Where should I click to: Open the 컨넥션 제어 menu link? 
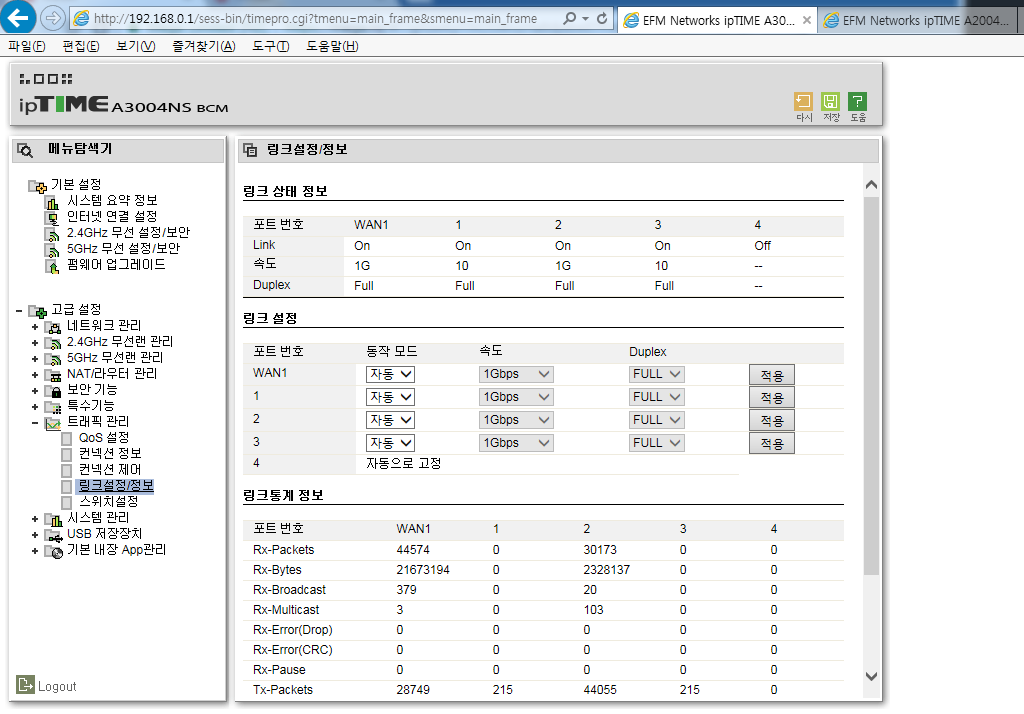tap(110, 470)
